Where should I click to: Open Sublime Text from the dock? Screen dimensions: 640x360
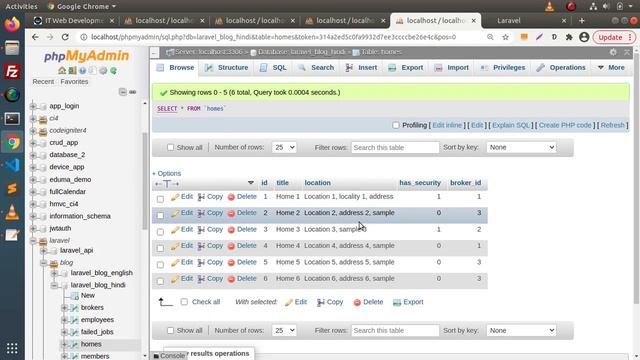pyautogui.click(x=12, y=189)
